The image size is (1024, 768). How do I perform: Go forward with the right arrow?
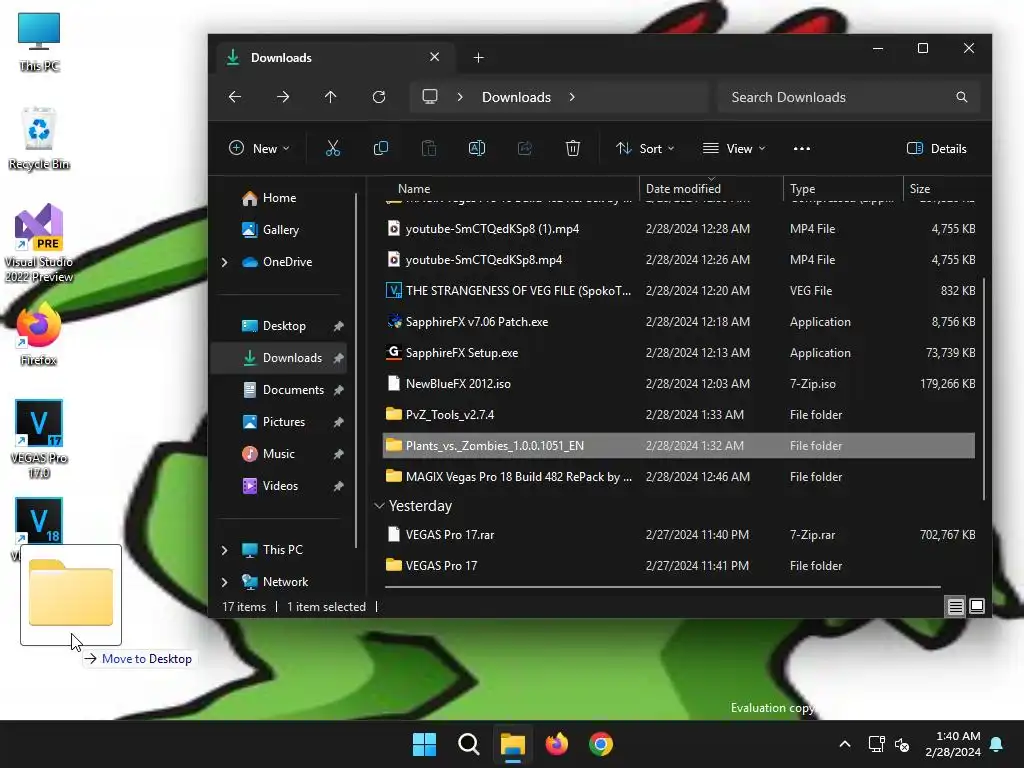point(283,97)
